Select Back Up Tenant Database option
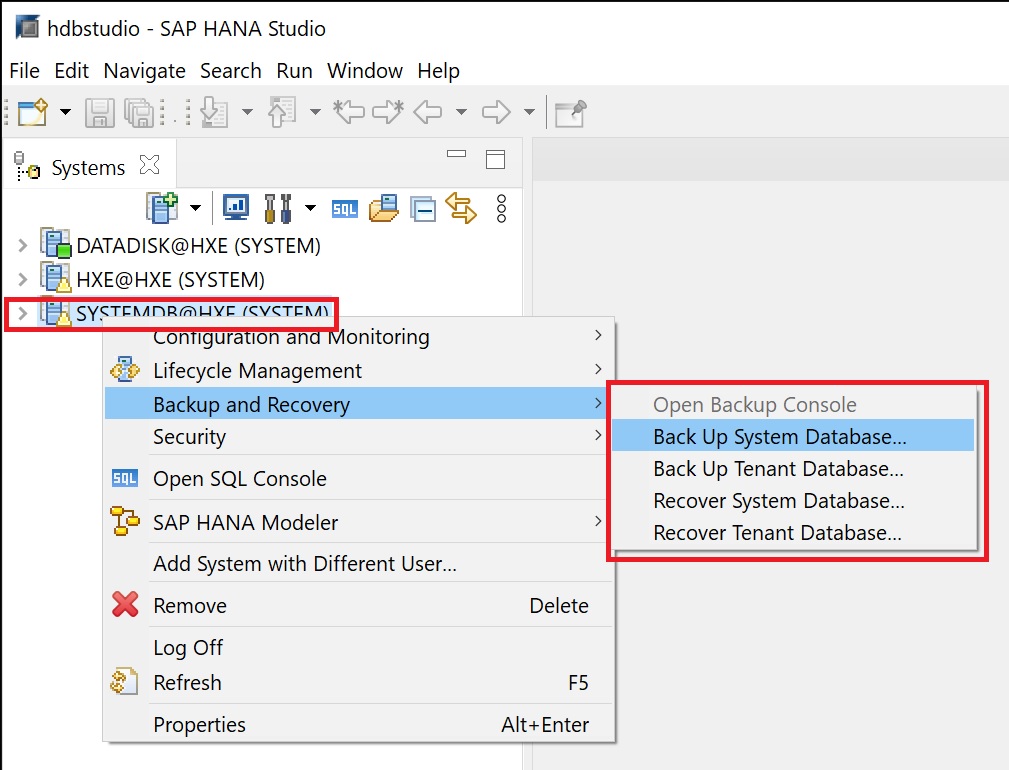 (x=793, y=468)
